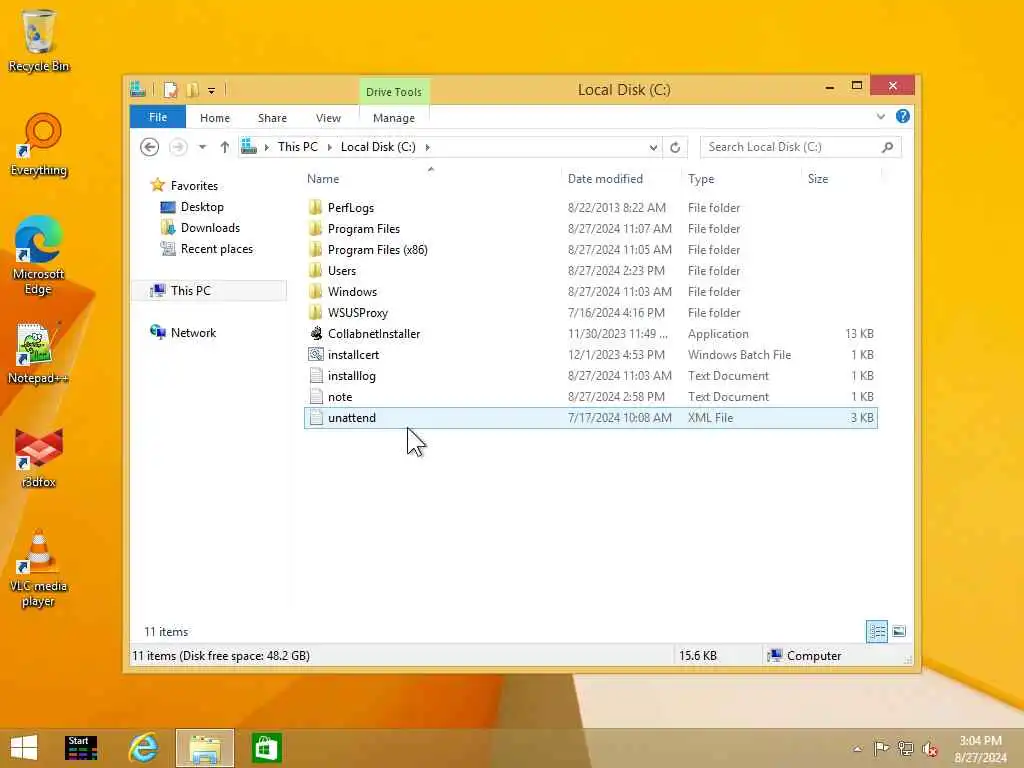
Task: Sort by the Name column header
Action: pos(431,179)
